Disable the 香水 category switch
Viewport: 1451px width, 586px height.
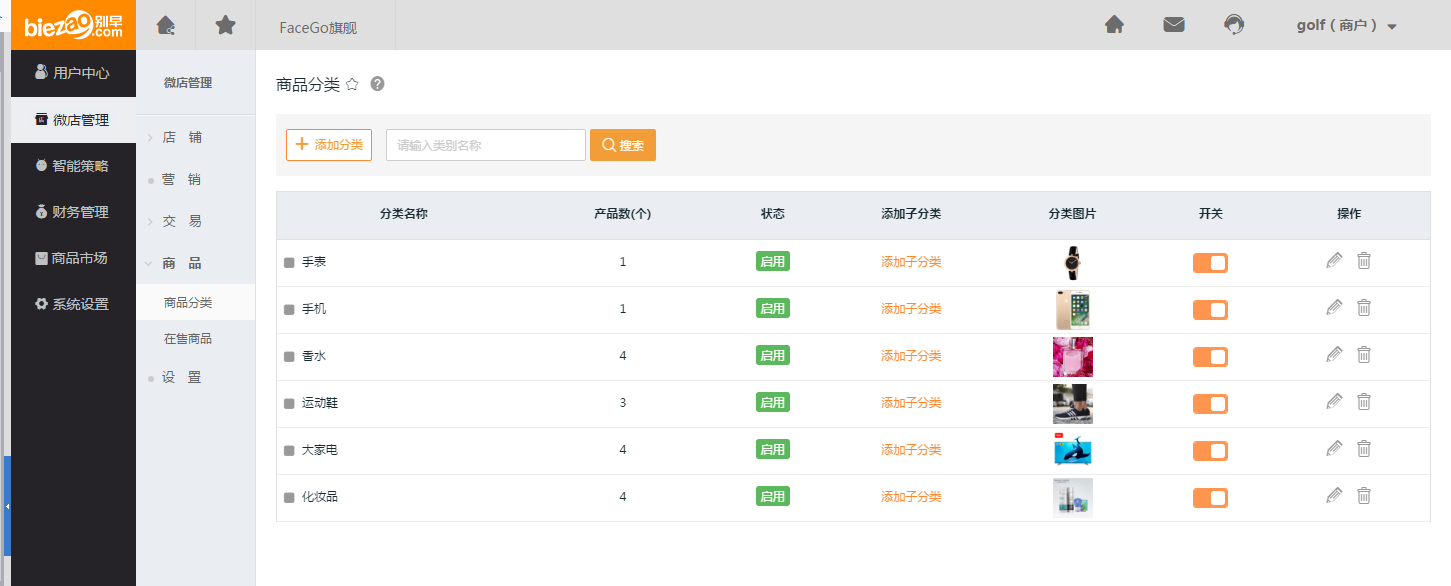point(1210,357)
